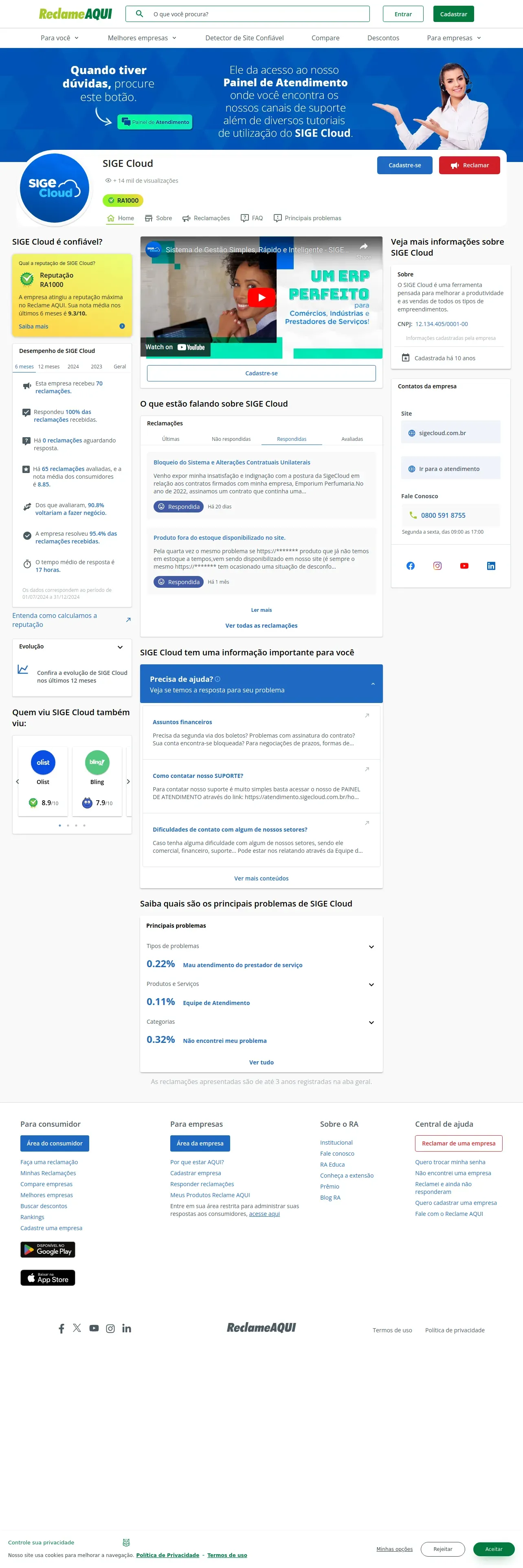Screen dimensions: 523x1568
Task: Open Detector de Site Confiável menu item
Action: [x=244, y=38]
